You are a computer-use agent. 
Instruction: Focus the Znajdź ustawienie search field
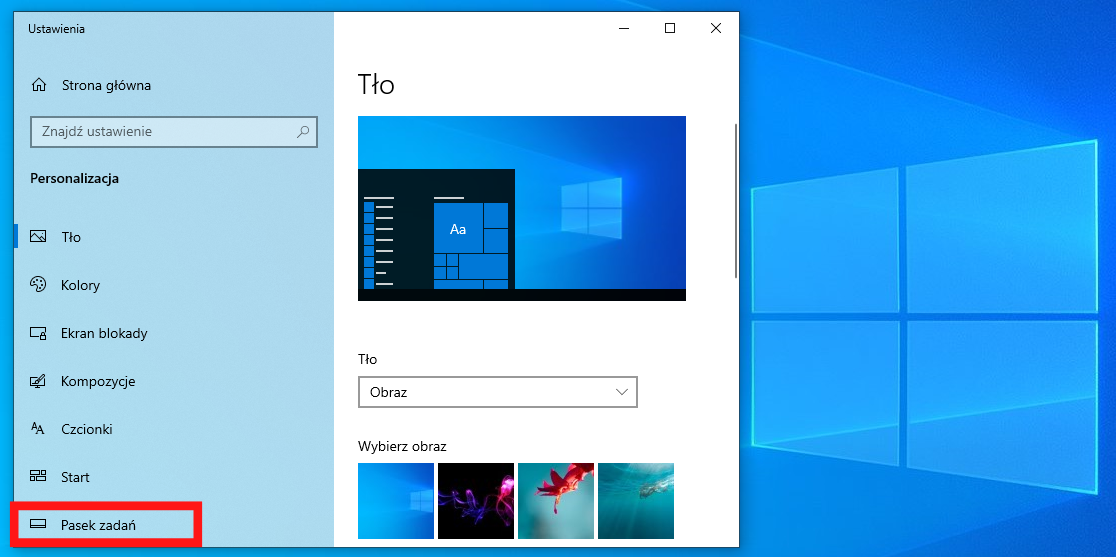(x=174, y=132)
